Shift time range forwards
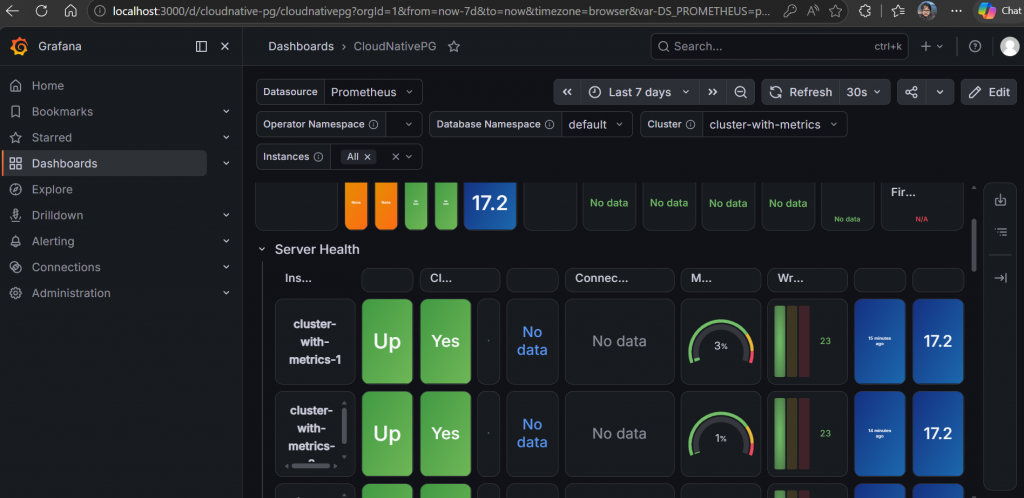1024x498 pixels. 712,92
